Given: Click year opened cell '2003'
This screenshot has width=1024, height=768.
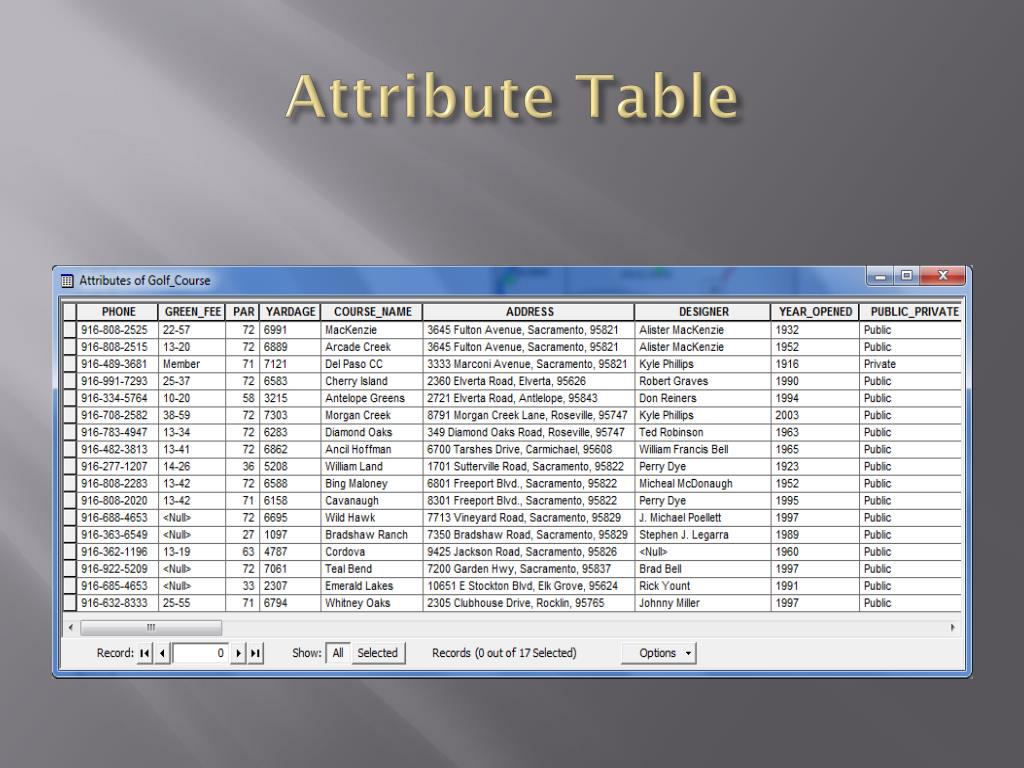Looking at the screenshot, I should (815, 415).
